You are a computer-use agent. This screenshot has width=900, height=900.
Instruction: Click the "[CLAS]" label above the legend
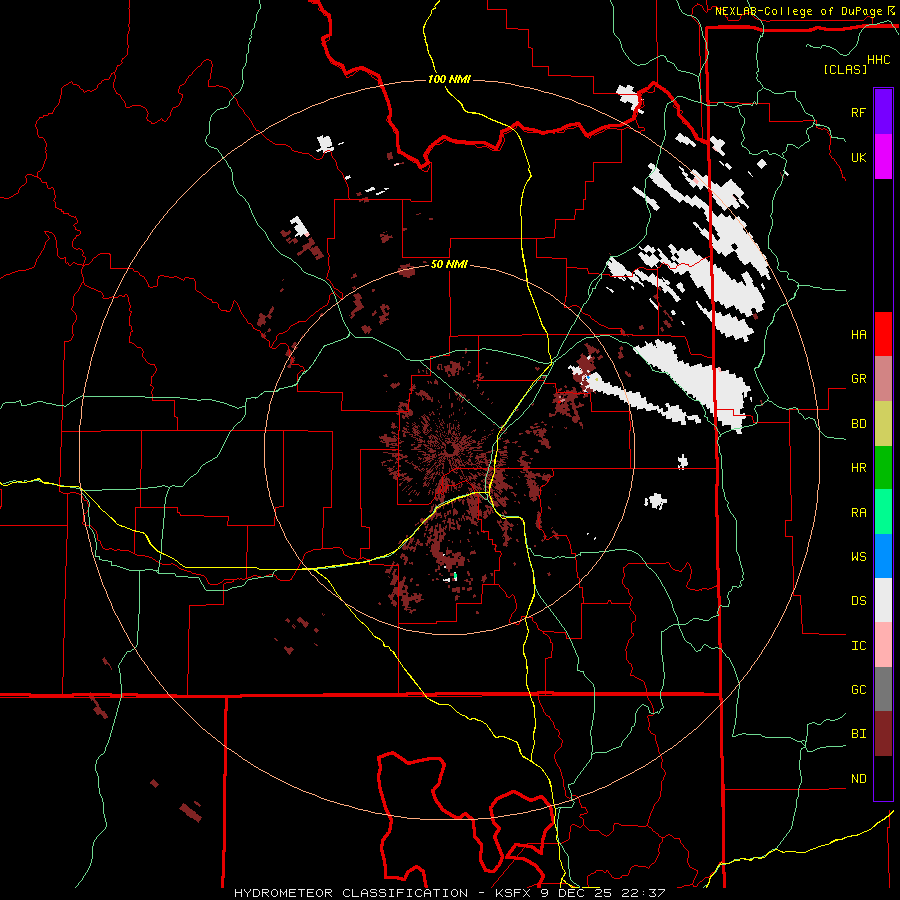845,69
